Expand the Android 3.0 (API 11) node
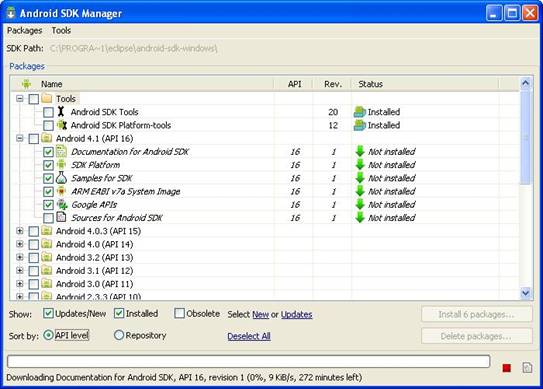The image size is (543, 389). (20, 284)
